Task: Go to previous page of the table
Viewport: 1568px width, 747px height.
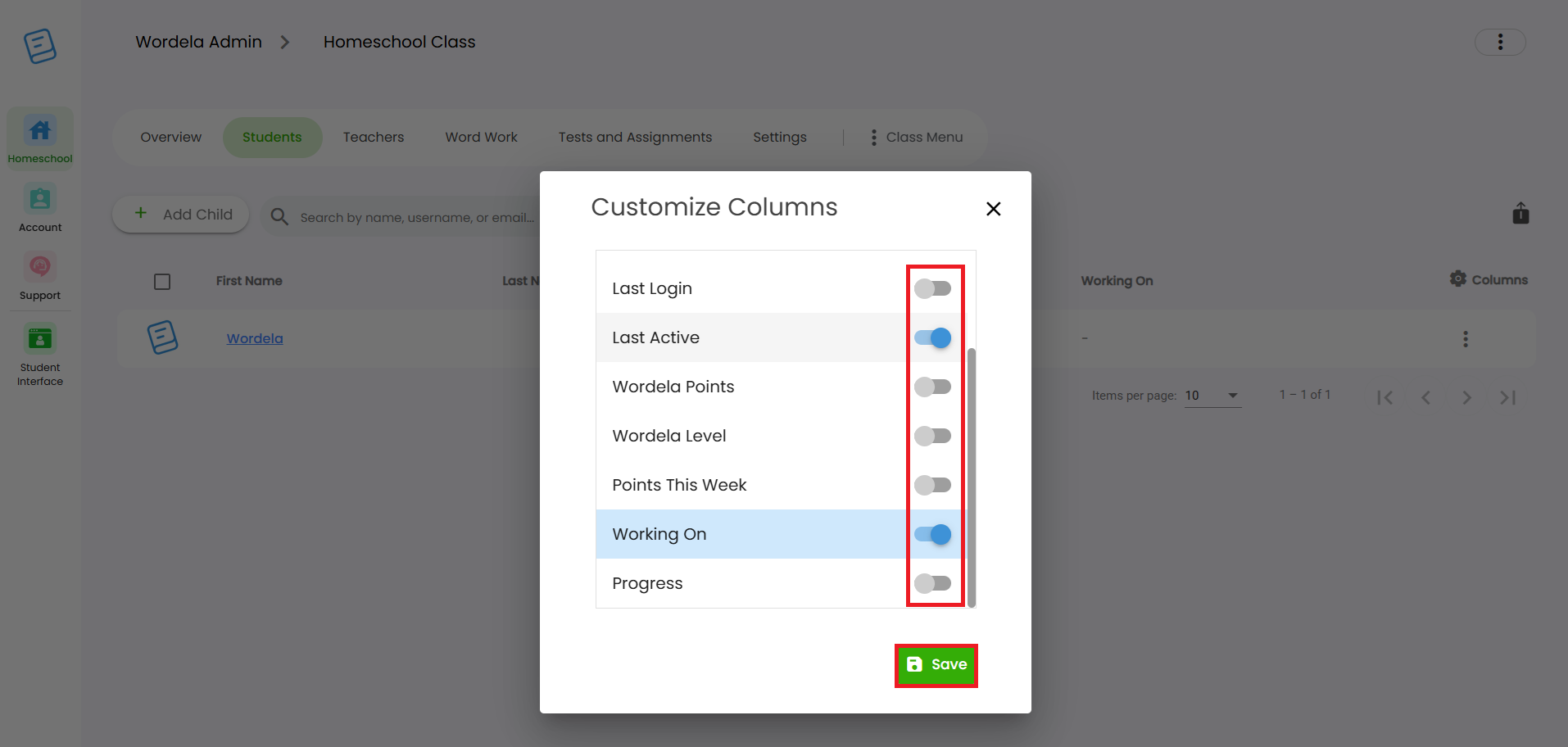Action: [x=1426, y=397]
